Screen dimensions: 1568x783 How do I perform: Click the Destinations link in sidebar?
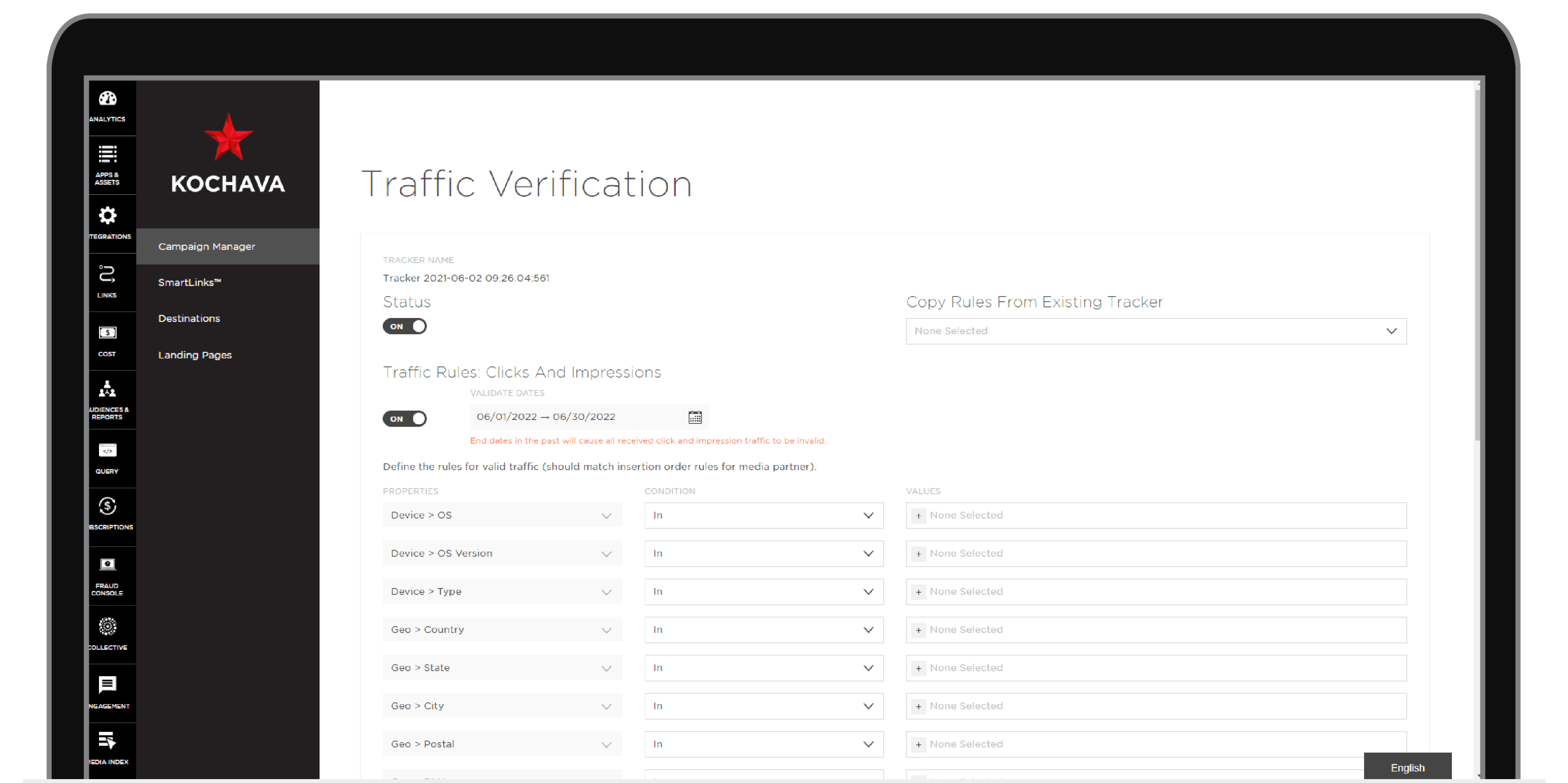point(189,318)
